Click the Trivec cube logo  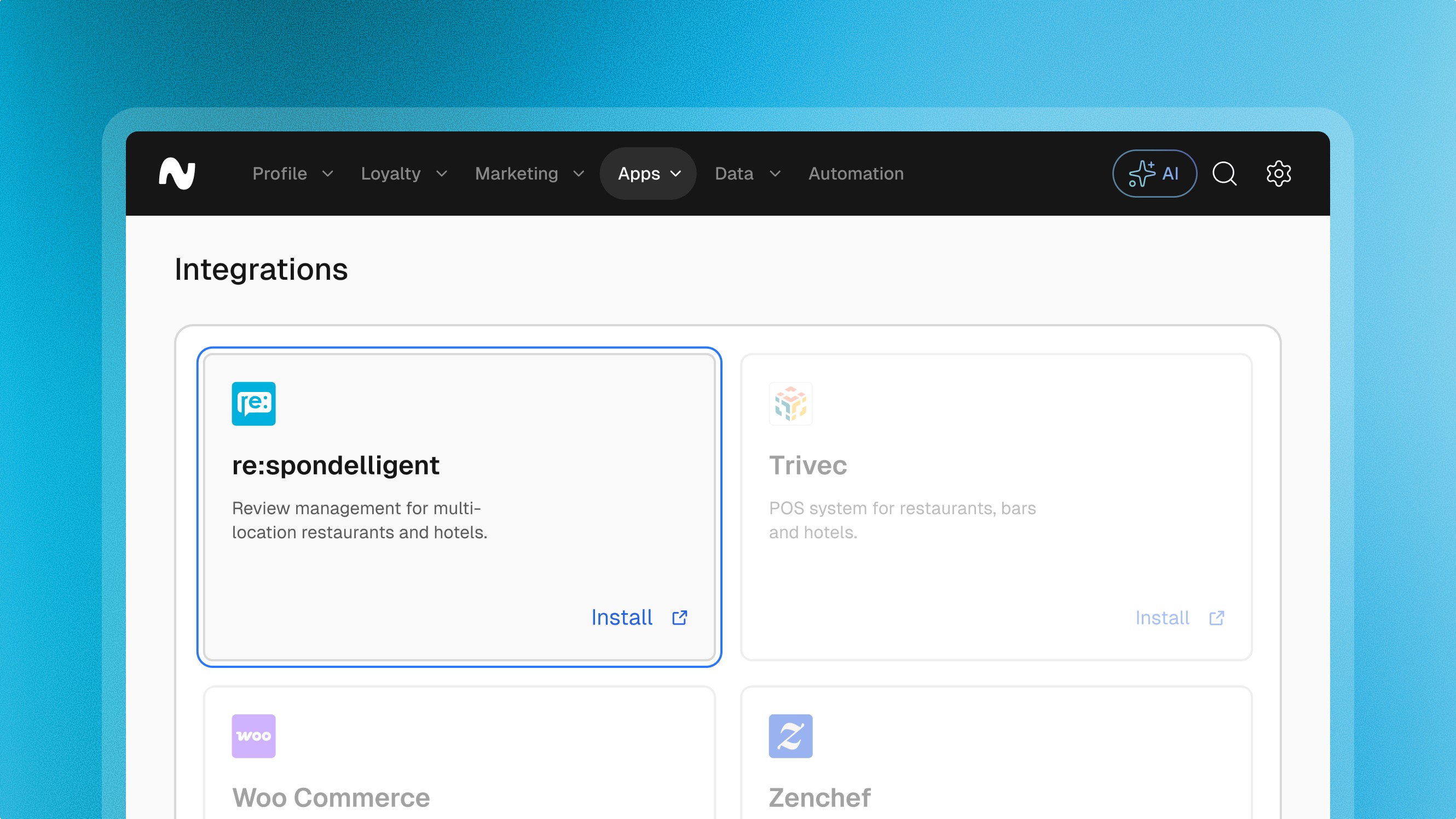coord(790,403)
